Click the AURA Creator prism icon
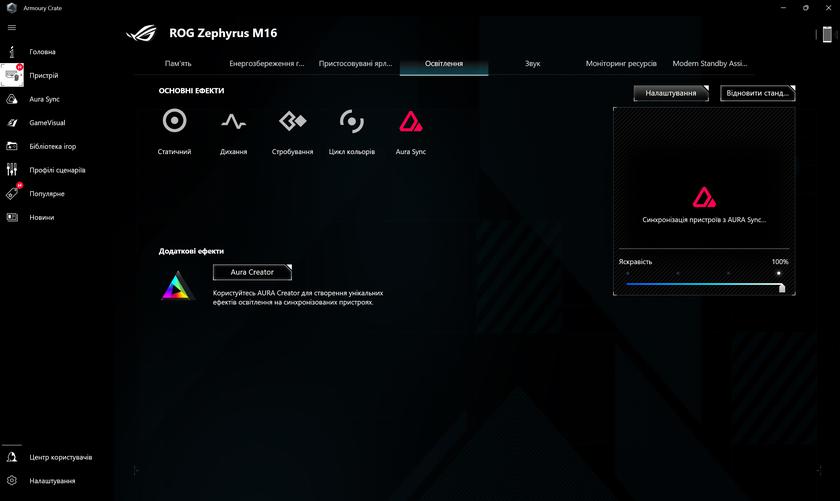This screenshot has width=840, height=501. (179, 286)
